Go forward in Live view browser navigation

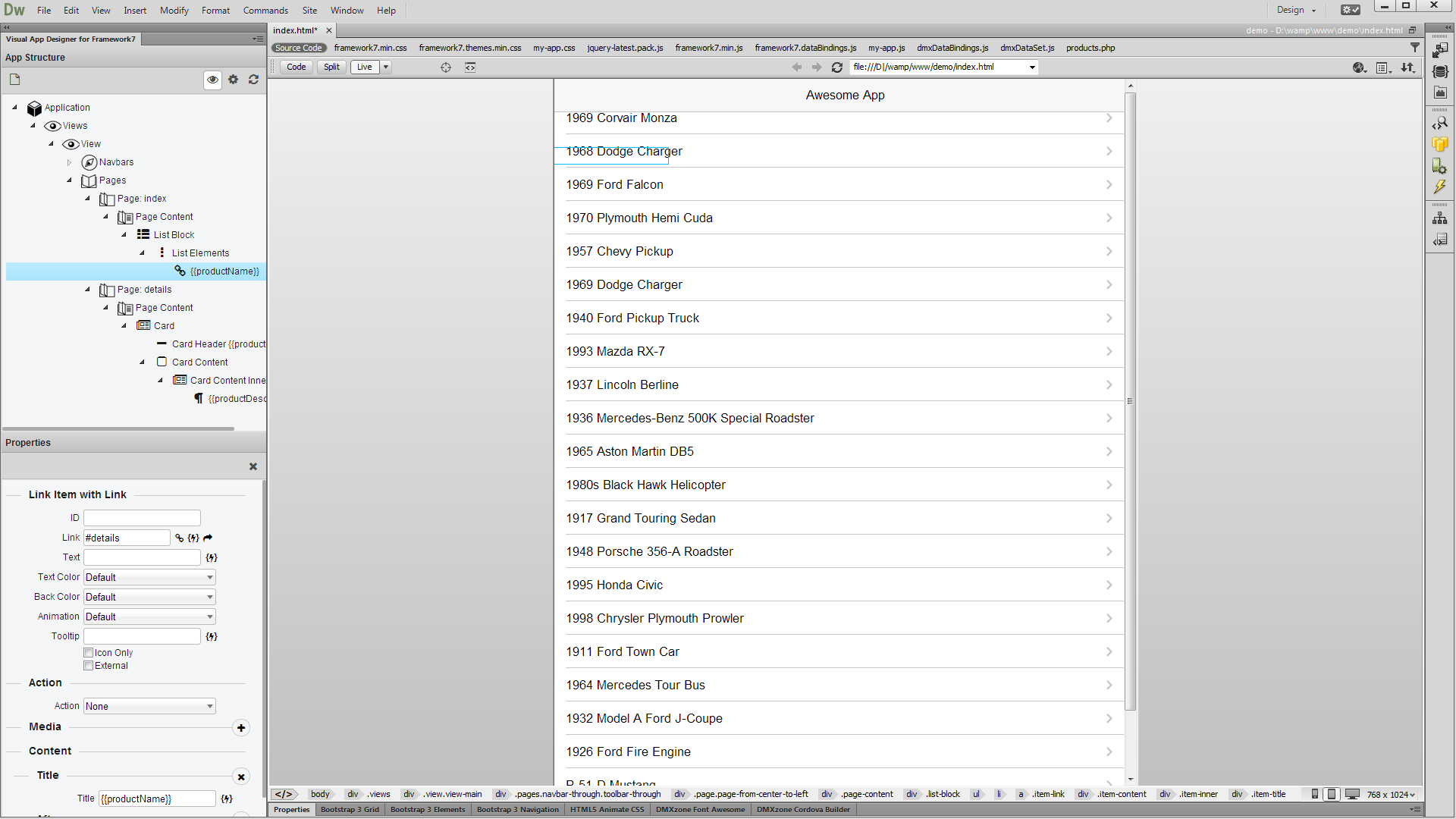coord(817,67)
